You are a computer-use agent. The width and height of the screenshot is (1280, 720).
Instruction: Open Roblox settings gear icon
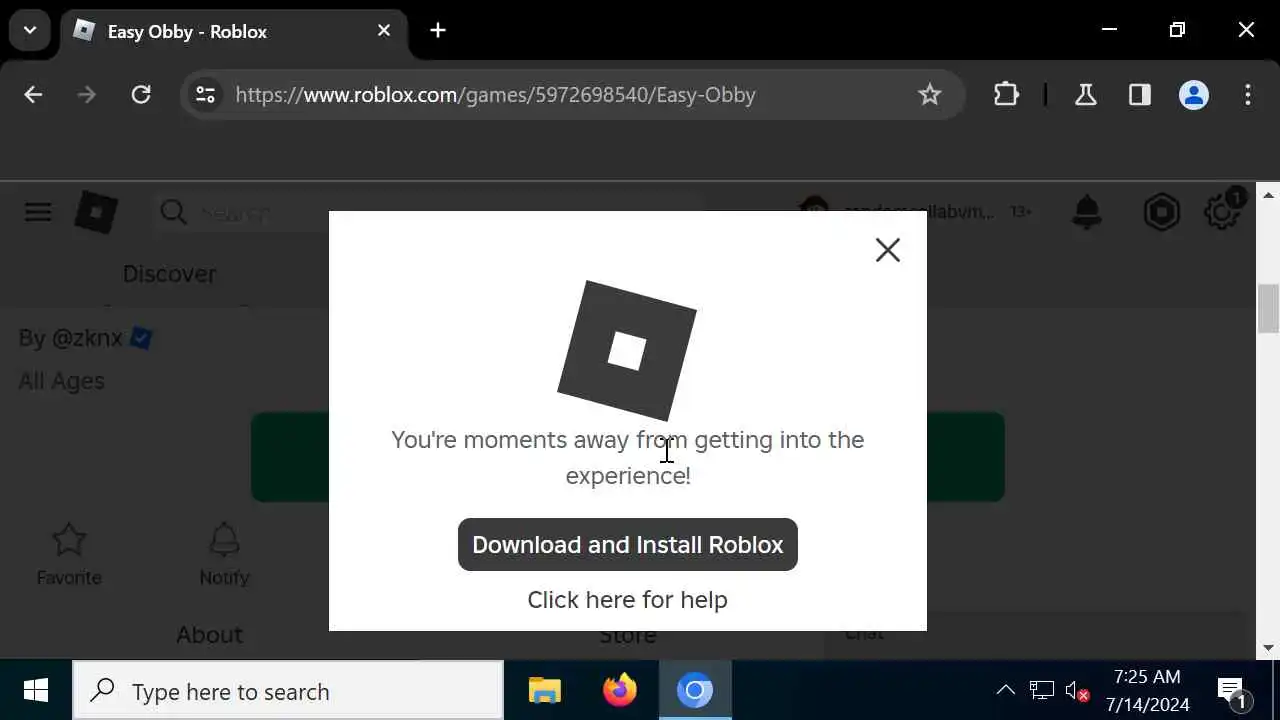pyautogui.click(x=1222, y=212)
